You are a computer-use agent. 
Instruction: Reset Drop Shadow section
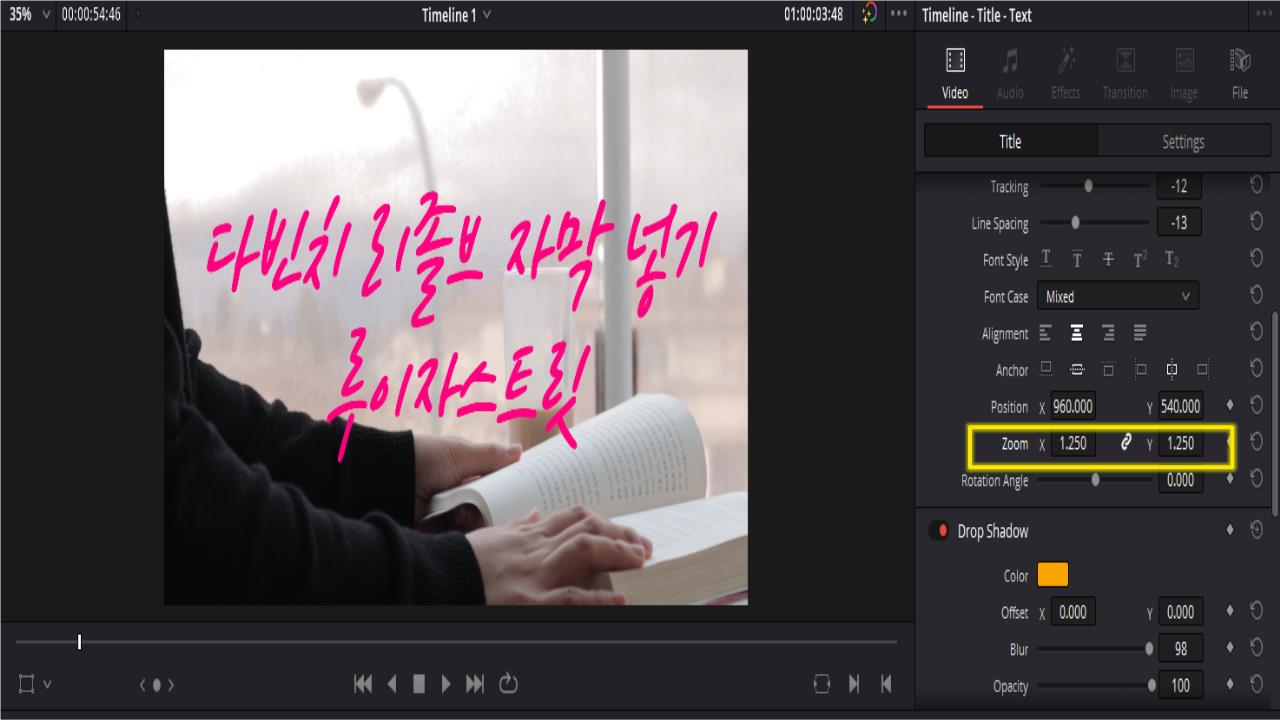pyautogui.click(x=1256, y=530)
